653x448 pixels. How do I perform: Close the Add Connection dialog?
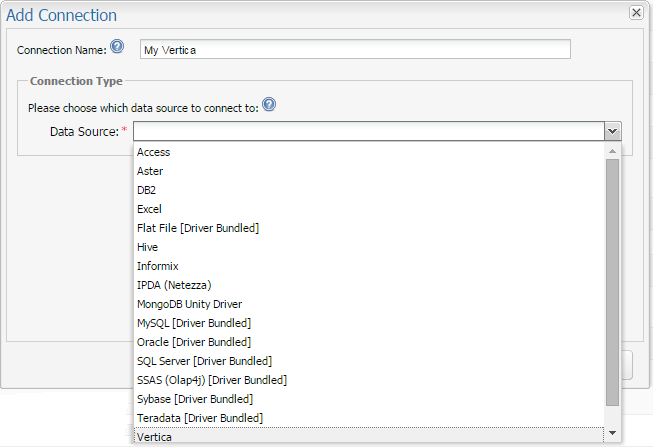635,13
